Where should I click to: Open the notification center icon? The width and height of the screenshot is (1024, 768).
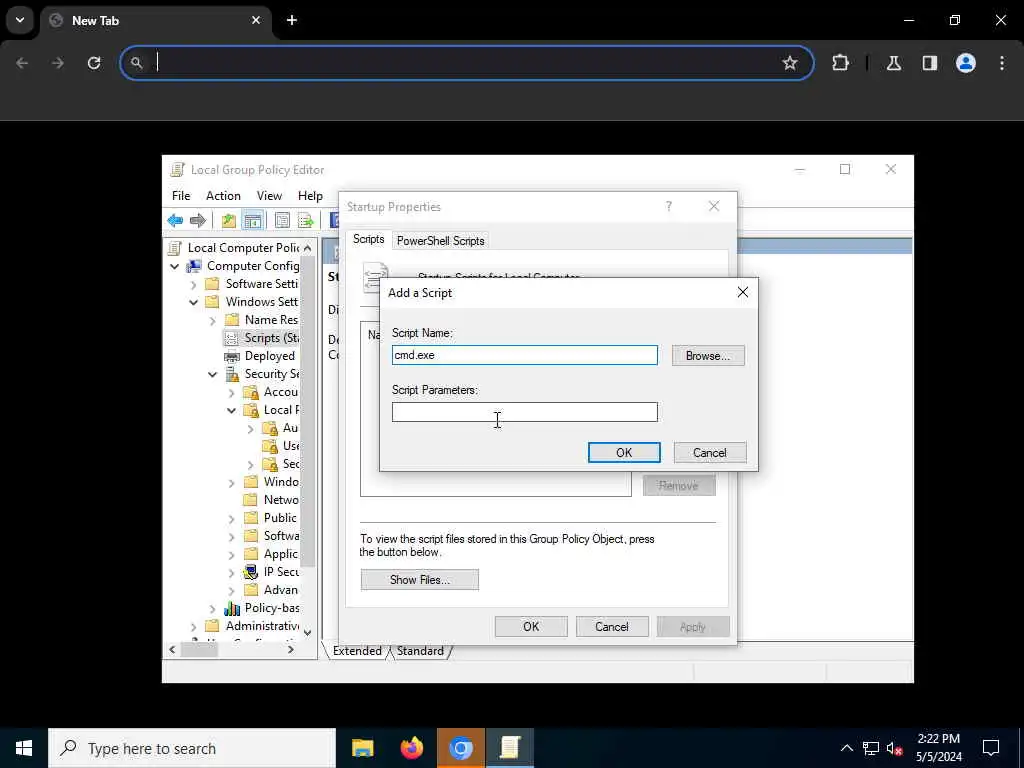pyautogui.click(x=991, y=748)
